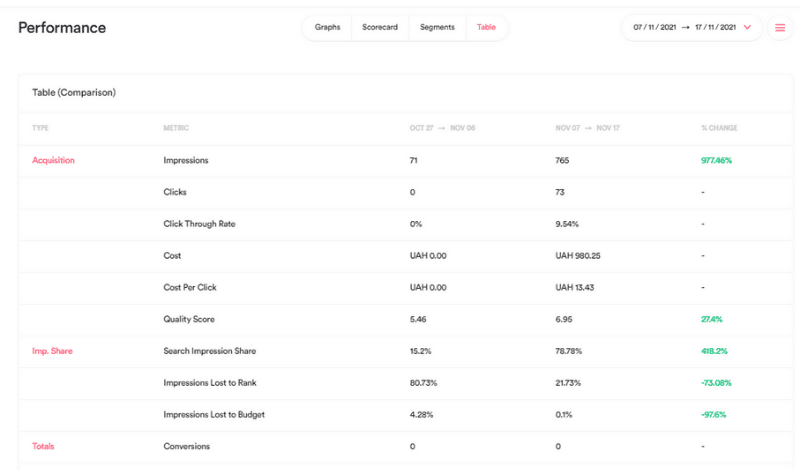
Task: Click the 80.73% lost to rank value
Action: tap(423, 383)
